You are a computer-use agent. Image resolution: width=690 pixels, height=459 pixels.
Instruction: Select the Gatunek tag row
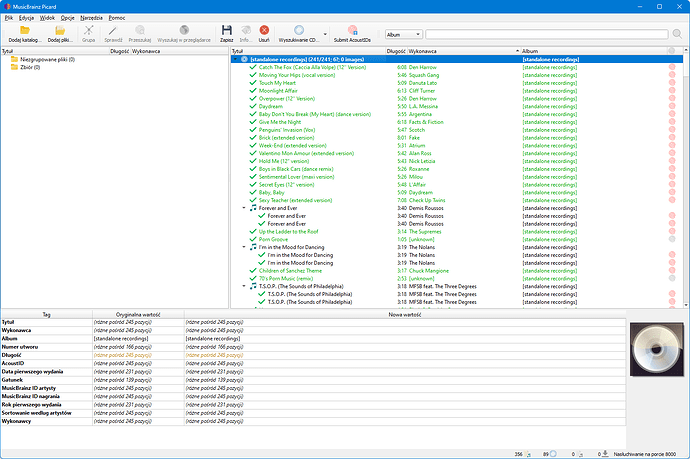coord(313,380)
